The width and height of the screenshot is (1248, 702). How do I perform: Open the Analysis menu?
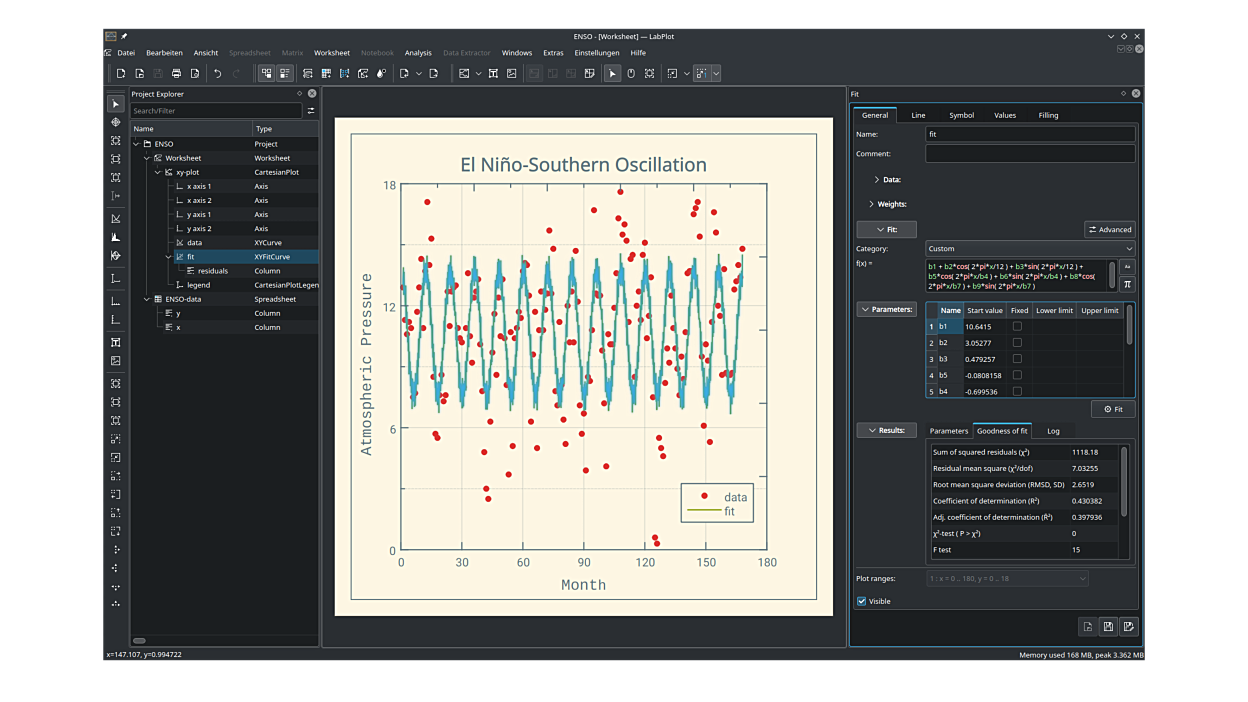418,53
